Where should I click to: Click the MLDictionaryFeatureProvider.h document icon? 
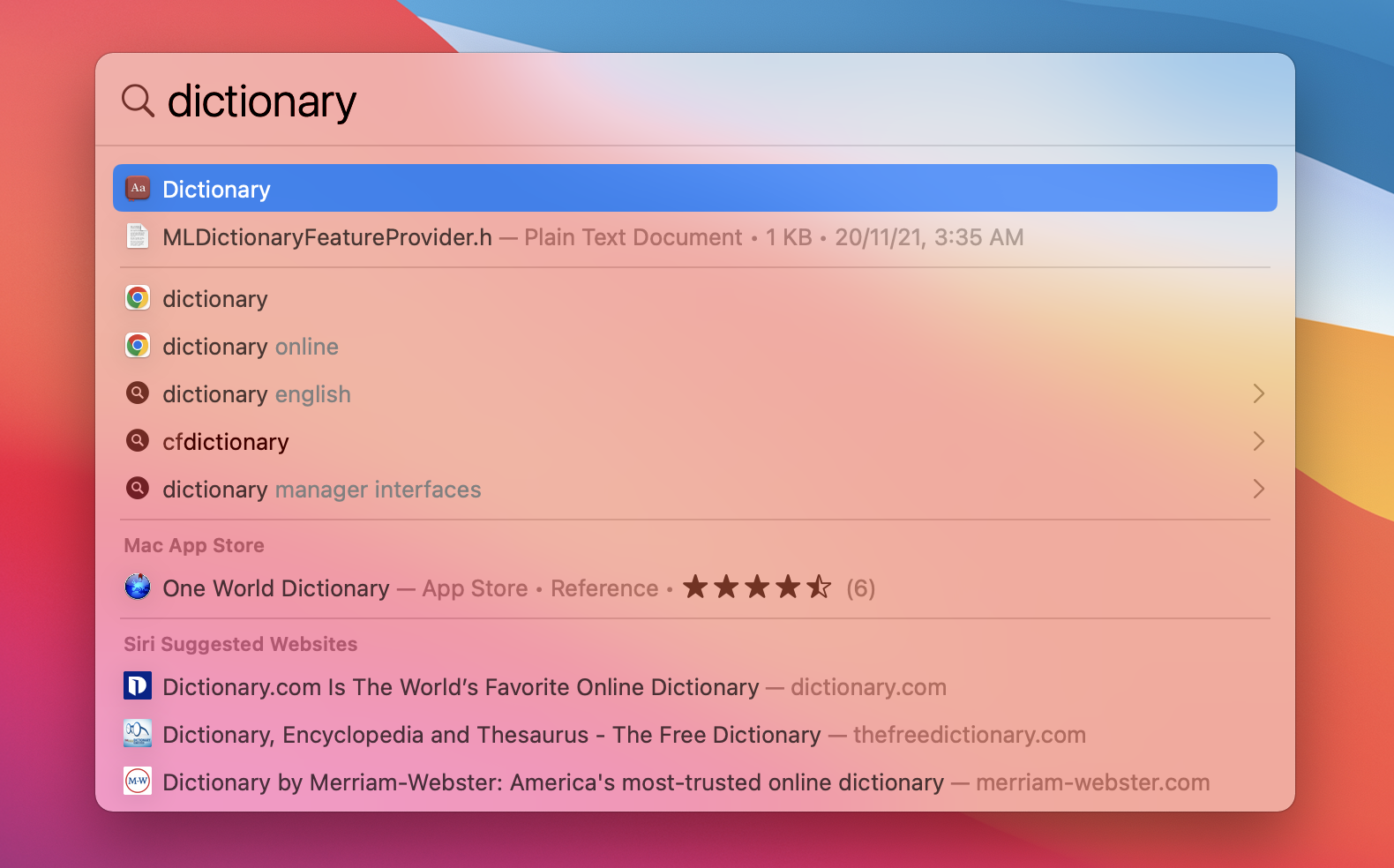click(138, 236)
